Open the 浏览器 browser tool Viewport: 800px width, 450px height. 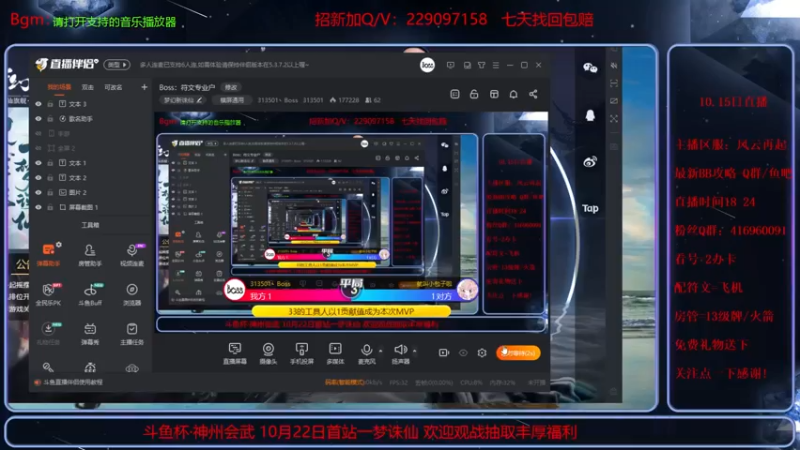click(x=132, y=294)
